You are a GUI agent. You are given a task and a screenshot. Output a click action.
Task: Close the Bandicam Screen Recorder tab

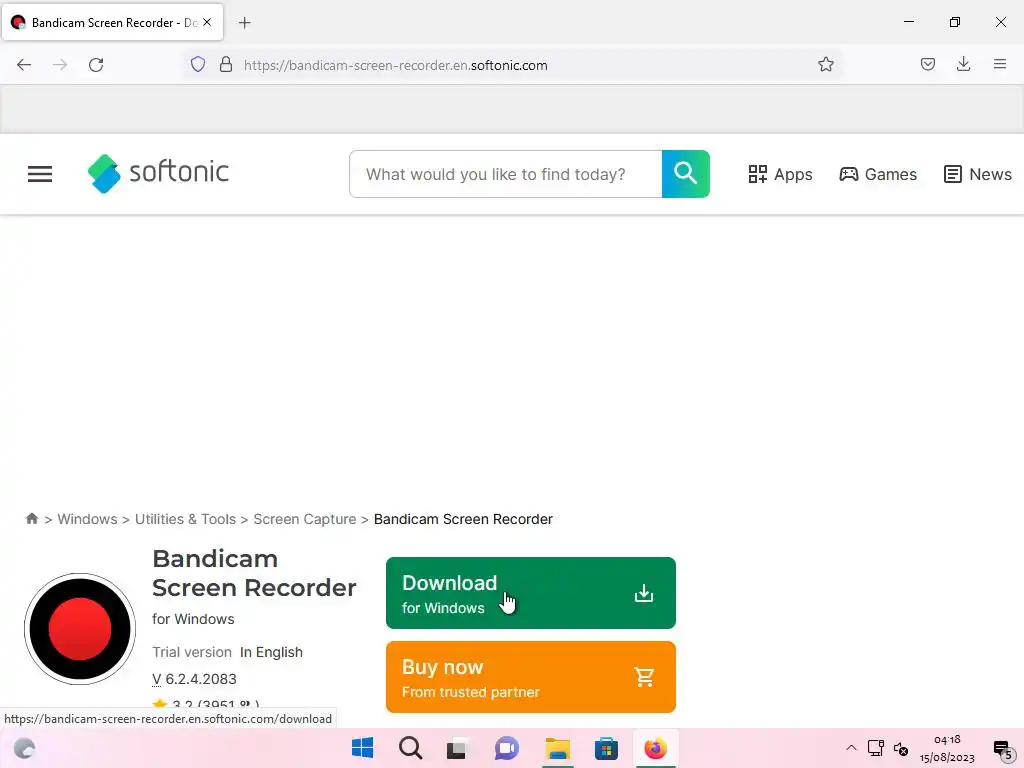point(207,22)
